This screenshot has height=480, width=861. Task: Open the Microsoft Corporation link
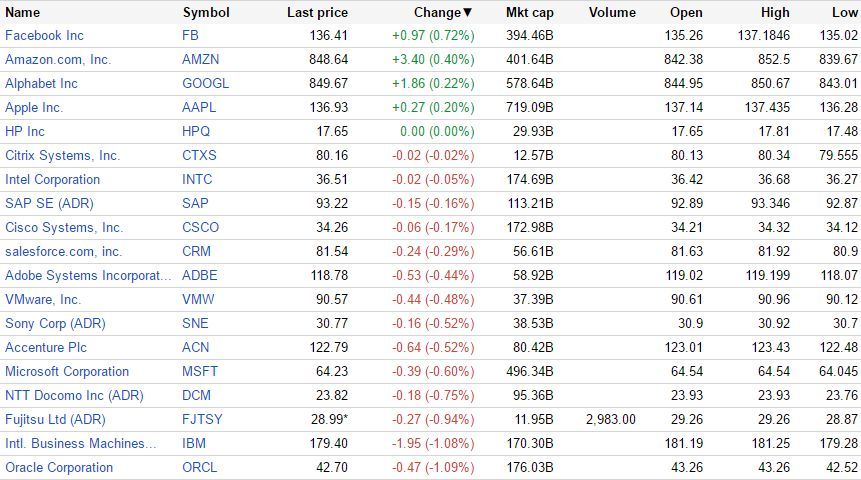click(x=67, y=371)
